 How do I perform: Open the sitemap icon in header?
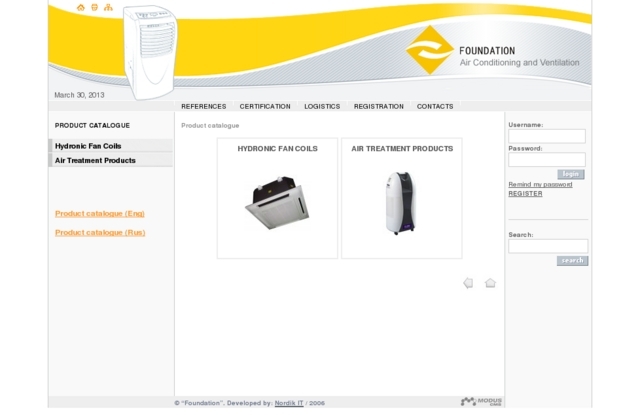point(108,8)
